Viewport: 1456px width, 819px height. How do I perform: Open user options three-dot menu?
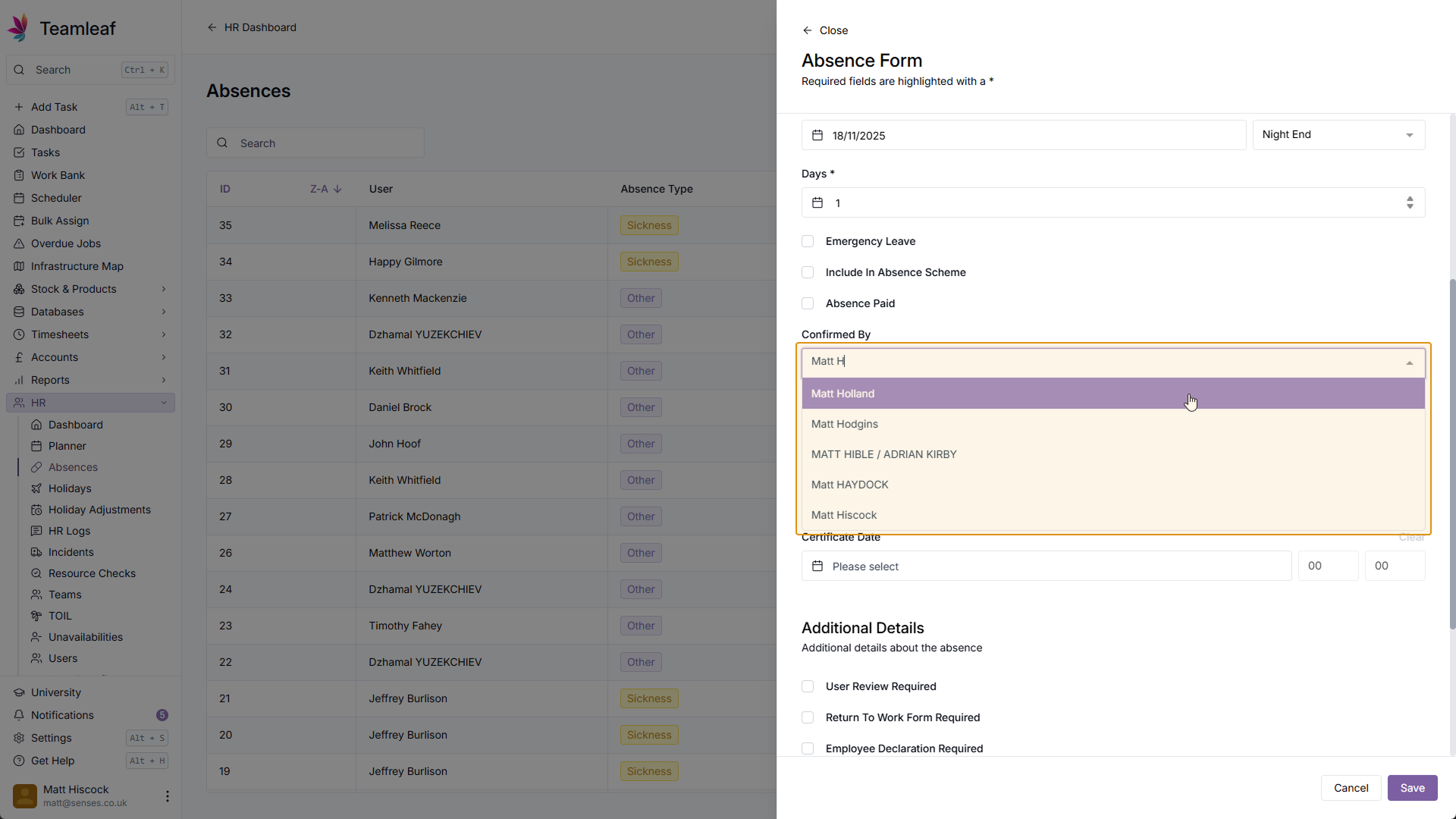point(167,796)
